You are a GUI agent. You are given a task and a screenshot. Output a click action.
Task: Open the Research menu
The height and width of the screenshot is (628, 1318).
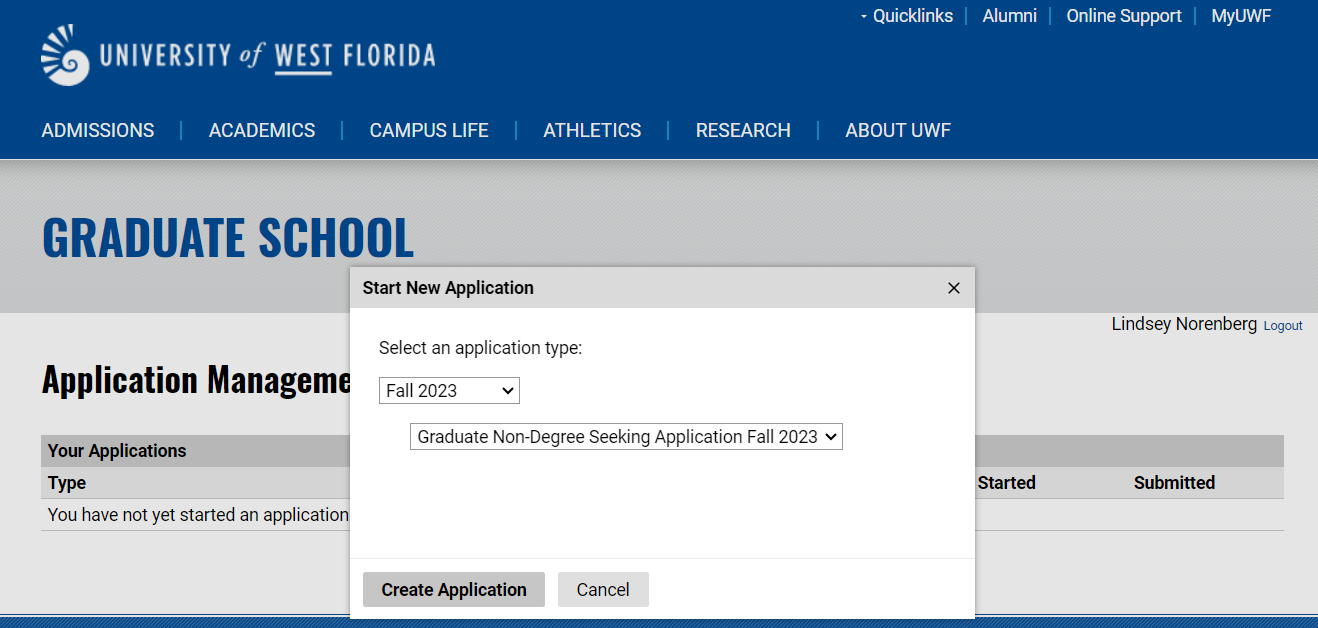tap(743, 131)
